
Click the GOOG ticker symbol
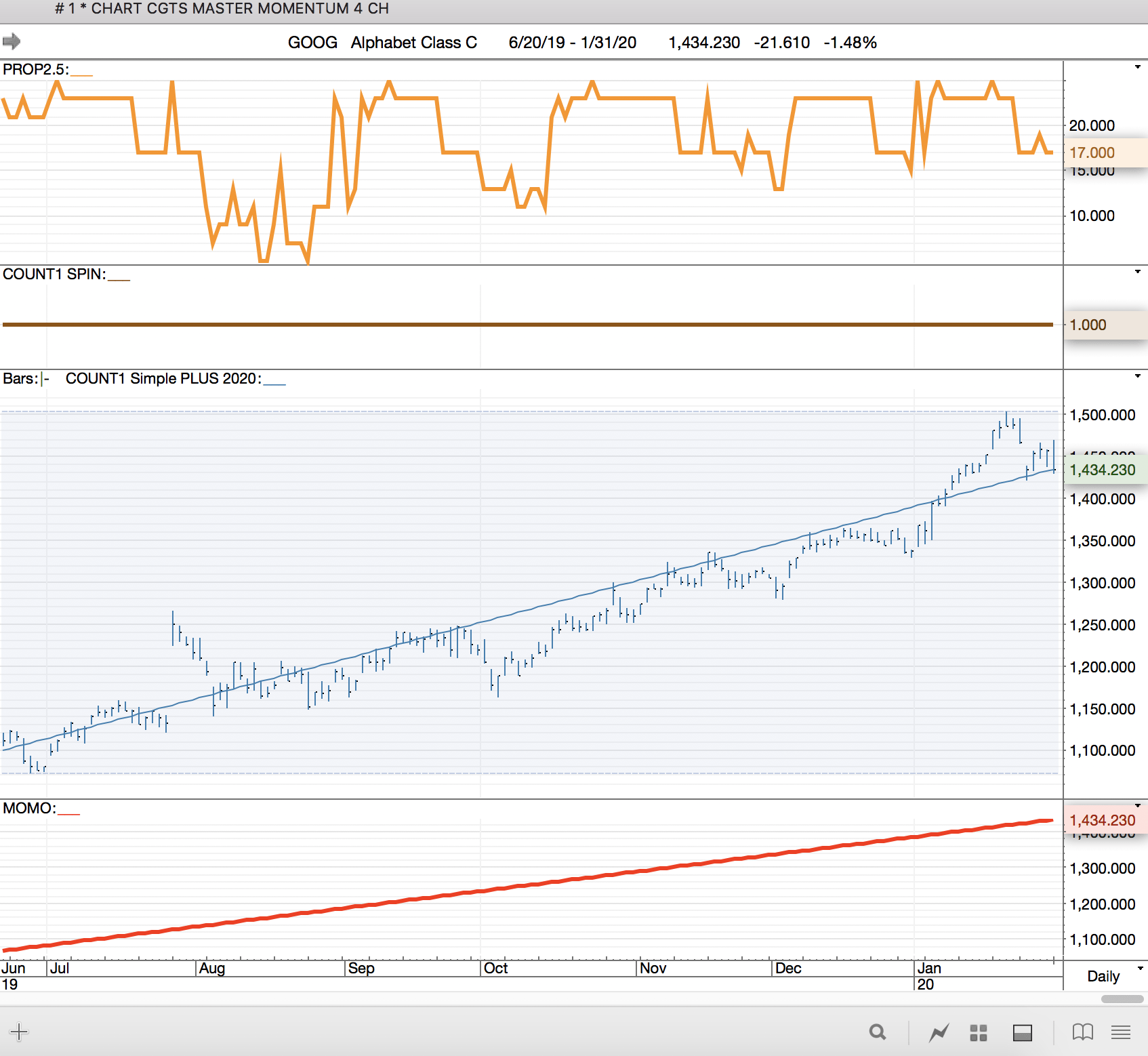click(312, 43)
